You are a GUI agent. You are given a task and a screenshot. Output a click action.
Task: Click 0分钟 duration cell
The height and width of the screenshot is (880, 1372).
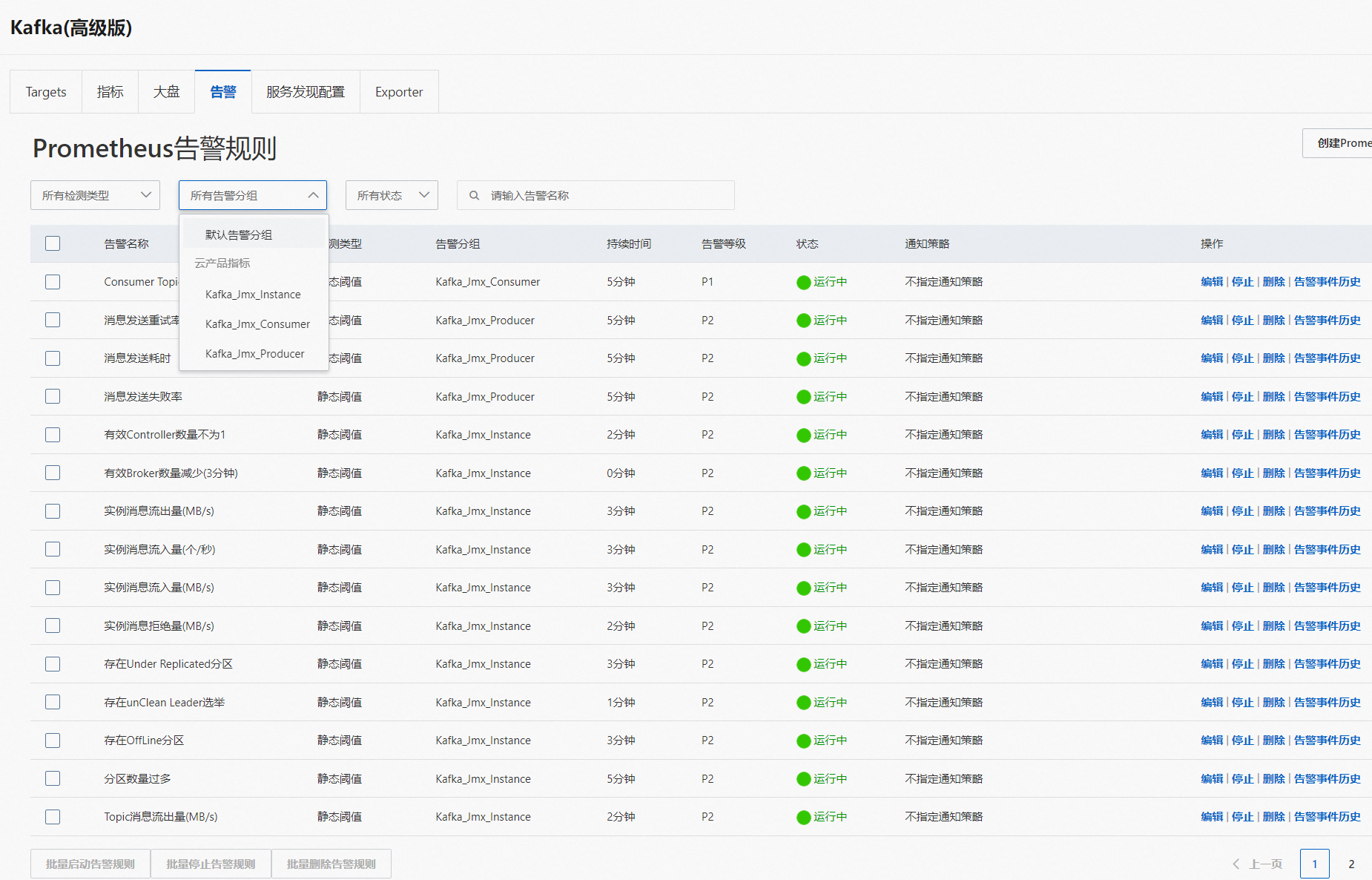(621, 473)
